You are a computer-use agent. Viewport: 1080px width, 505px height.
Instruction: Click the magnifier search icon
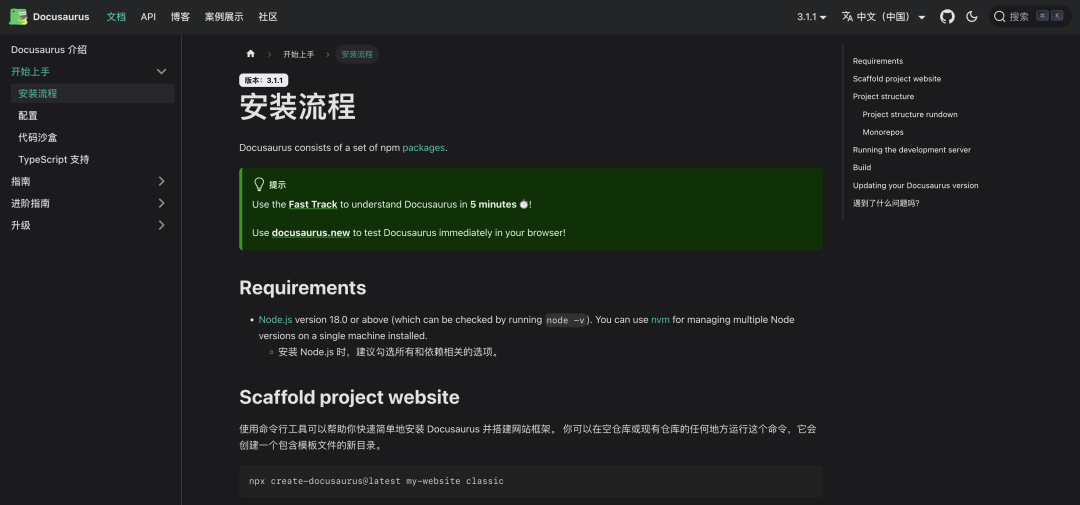click(999, 17)
